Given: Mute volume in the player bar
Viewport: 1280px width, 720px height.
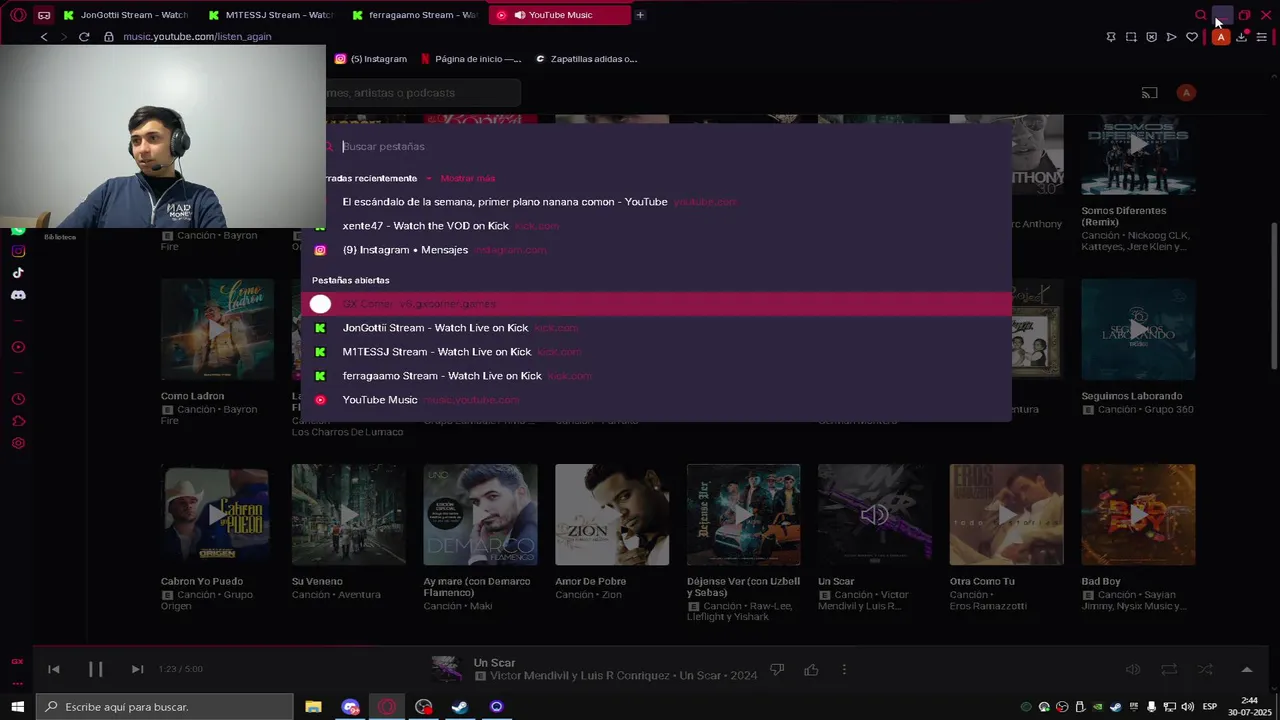Looking at the screenshot, I should click(1133, 670).
